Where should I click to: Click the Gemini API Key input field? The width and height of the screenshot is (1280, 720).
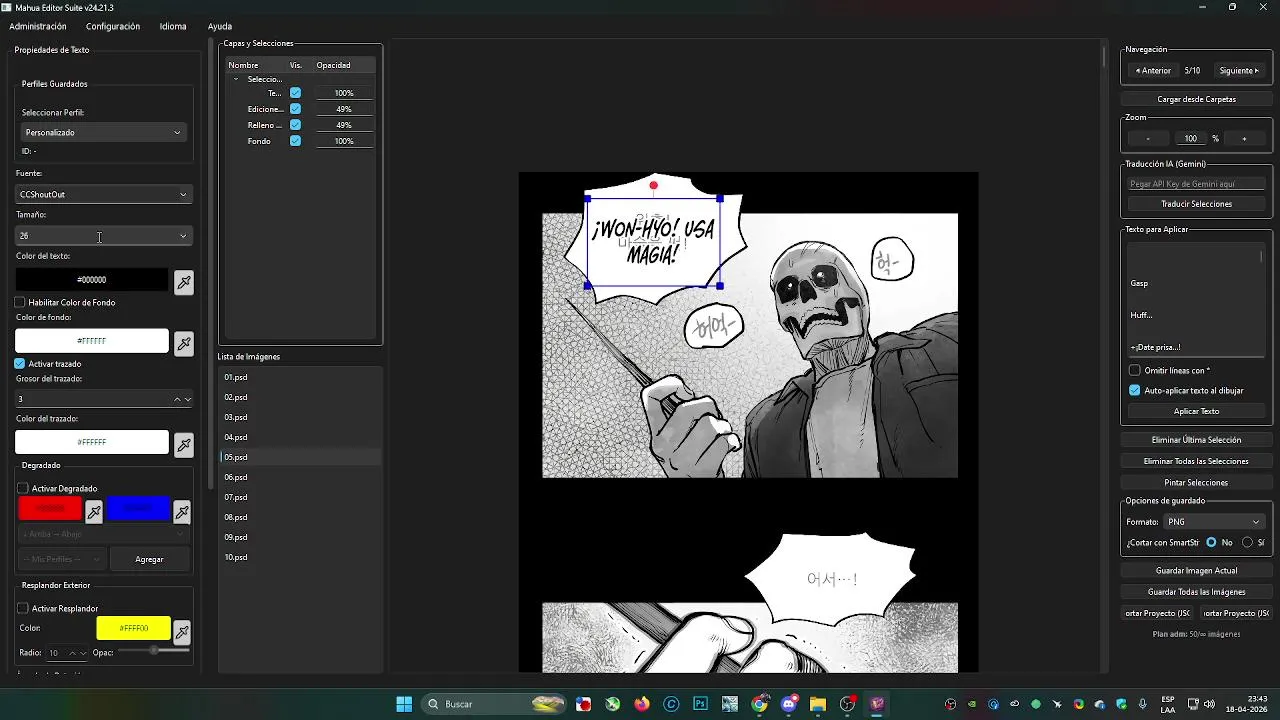click(1196, 184)
